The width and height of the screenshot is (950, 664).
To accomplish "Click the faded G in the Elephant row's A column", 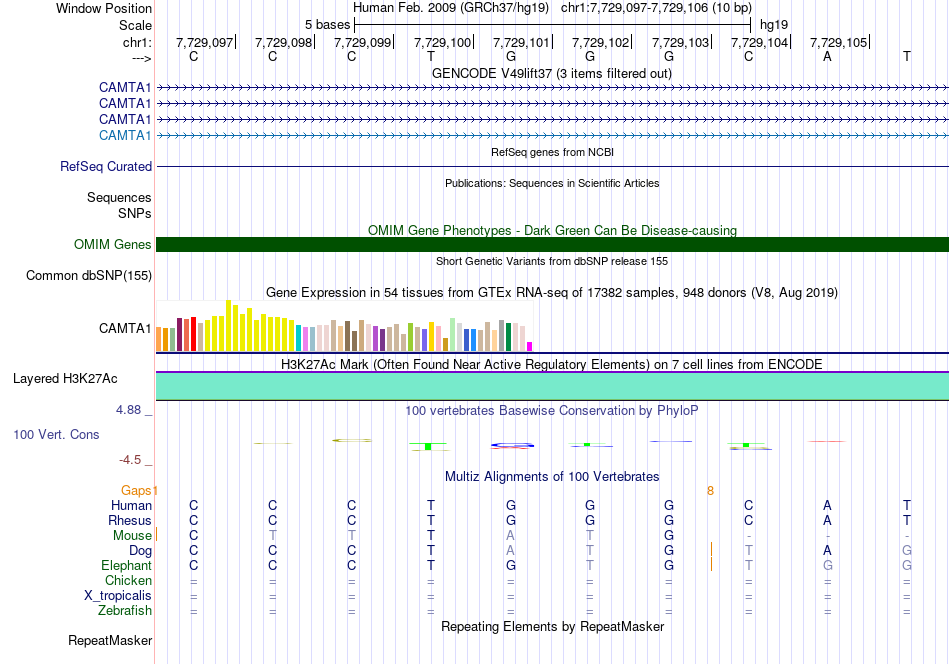I will point(827,565).
